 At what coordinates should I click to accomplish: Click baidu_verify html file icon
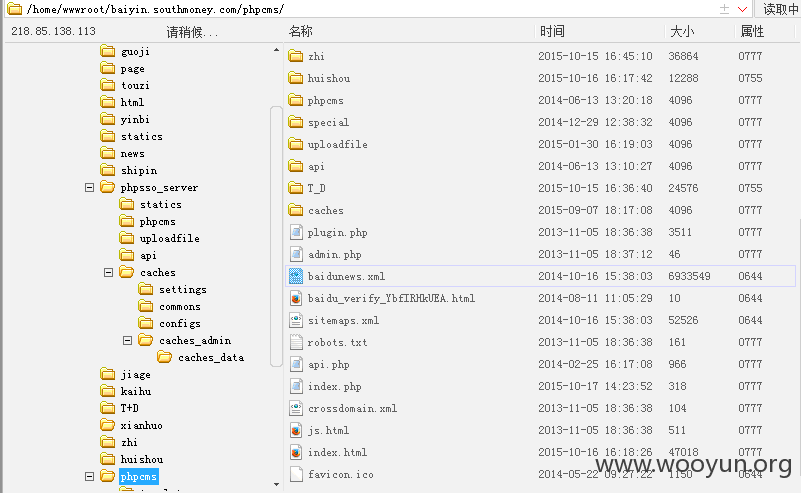(296, 298)
